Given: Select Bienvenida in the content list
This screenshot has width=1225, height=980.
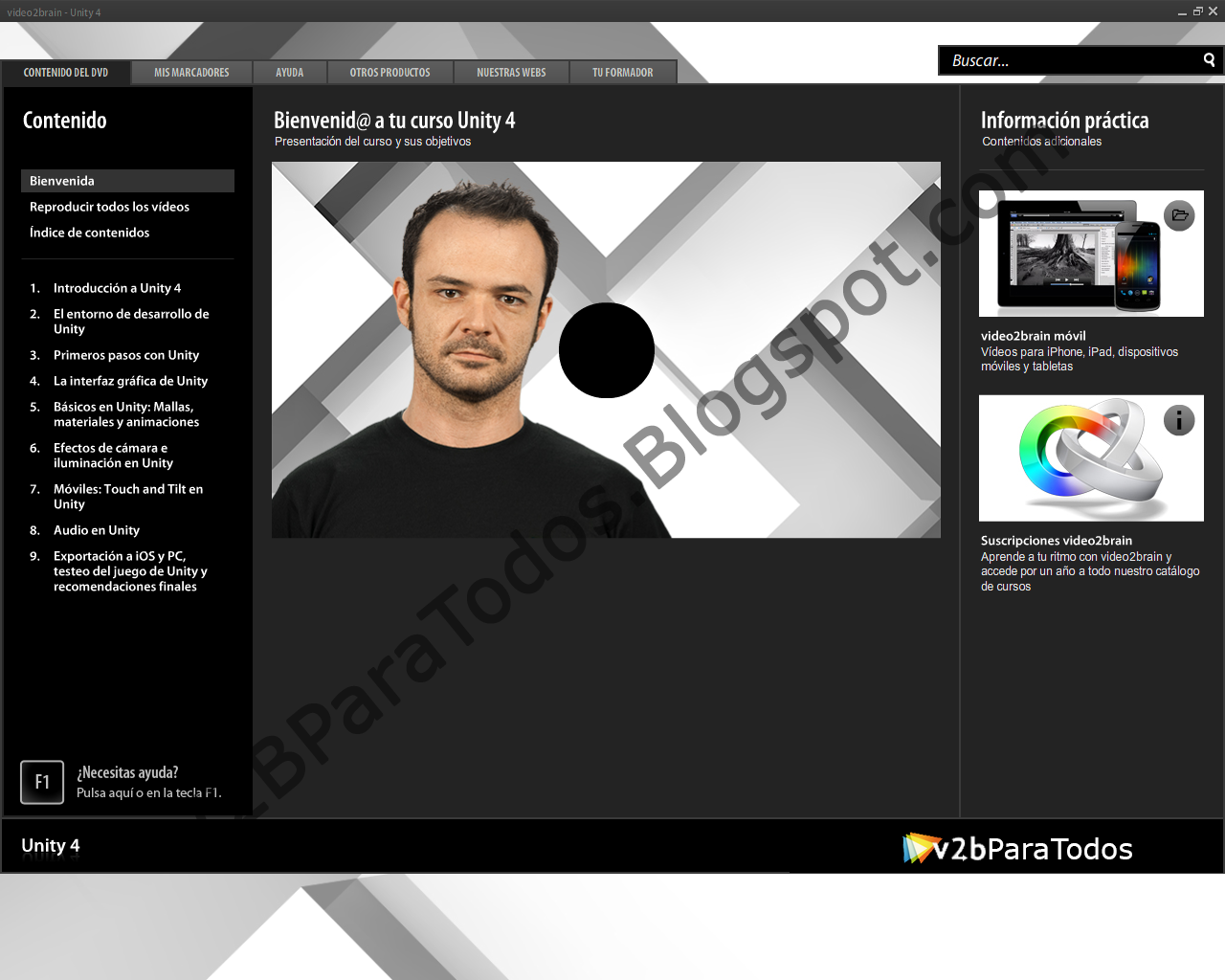Looking at the screenshot, I should (x=127, y=181).
